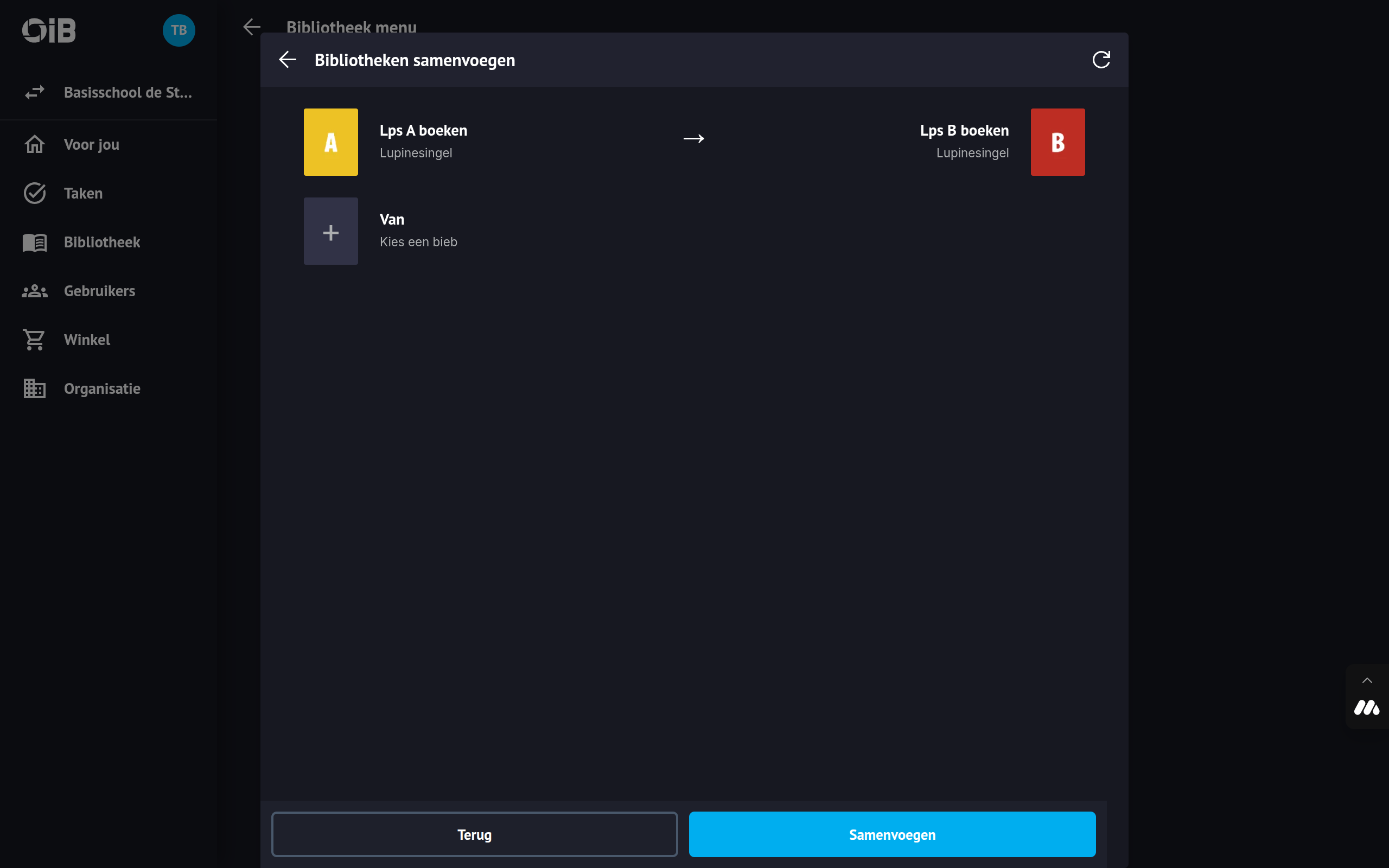This screenshot has width=1389, height=868.
Task: Expand the floating widget chevron at right edge
Action: pyautogui.click(x=1367, y=680)
